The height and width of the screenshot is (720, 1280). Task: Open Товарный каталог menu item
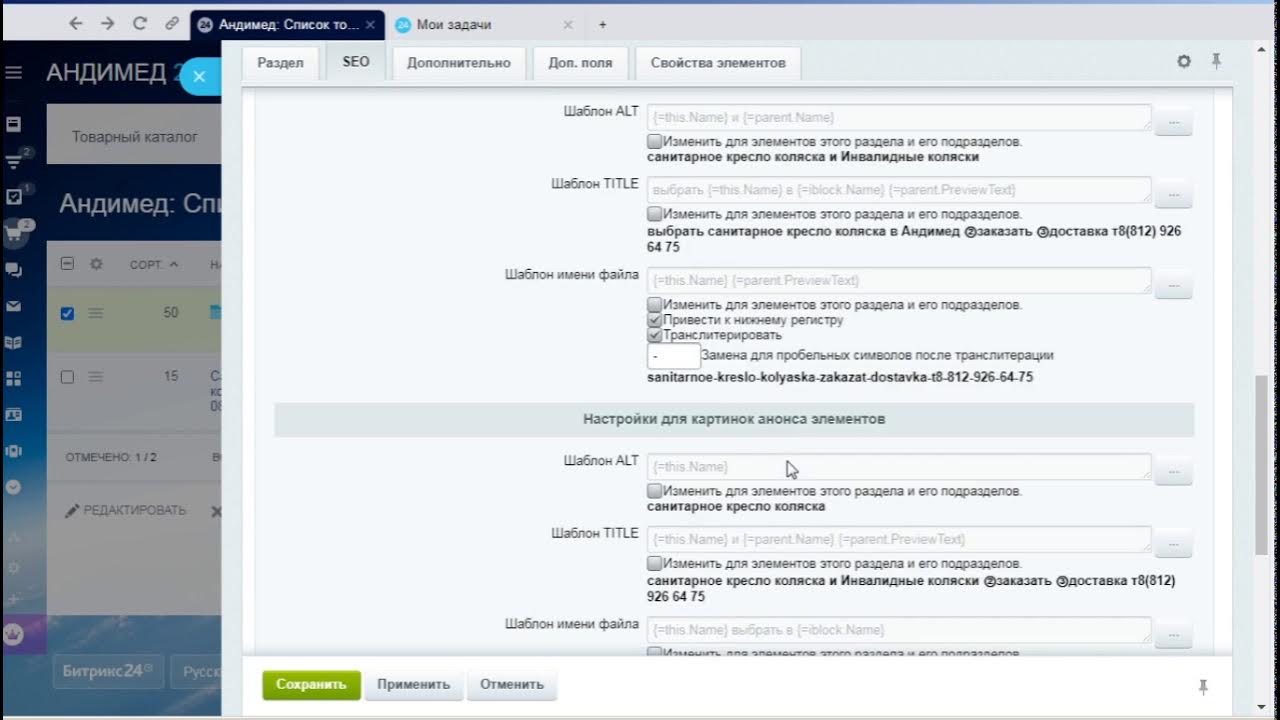pyautogui.click(x=135, y=137)
